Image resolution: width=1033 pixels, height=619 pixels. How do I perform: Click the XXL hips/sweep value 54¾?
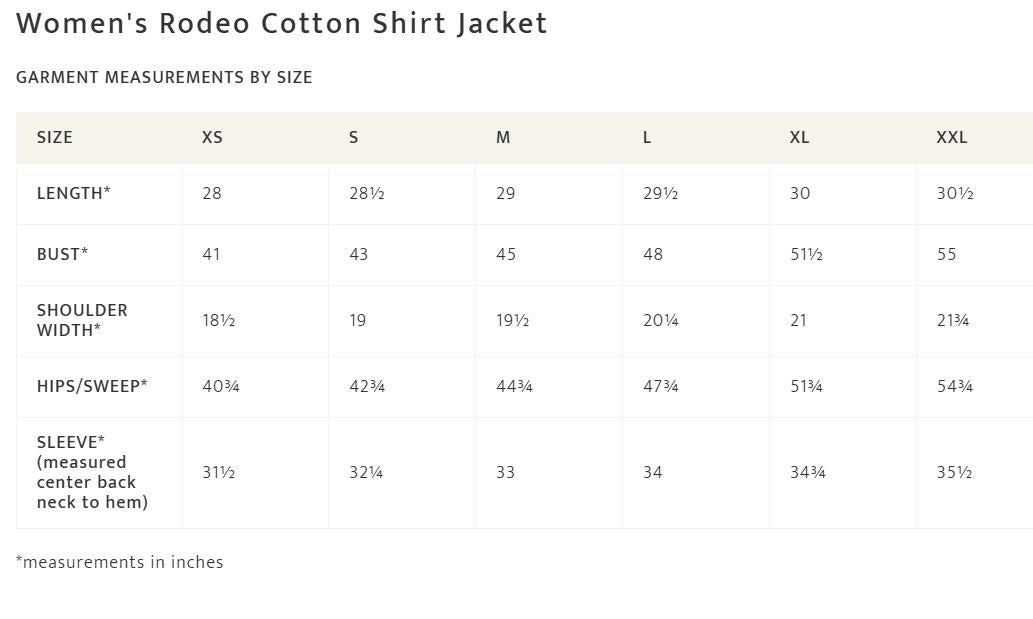(955, 386)
